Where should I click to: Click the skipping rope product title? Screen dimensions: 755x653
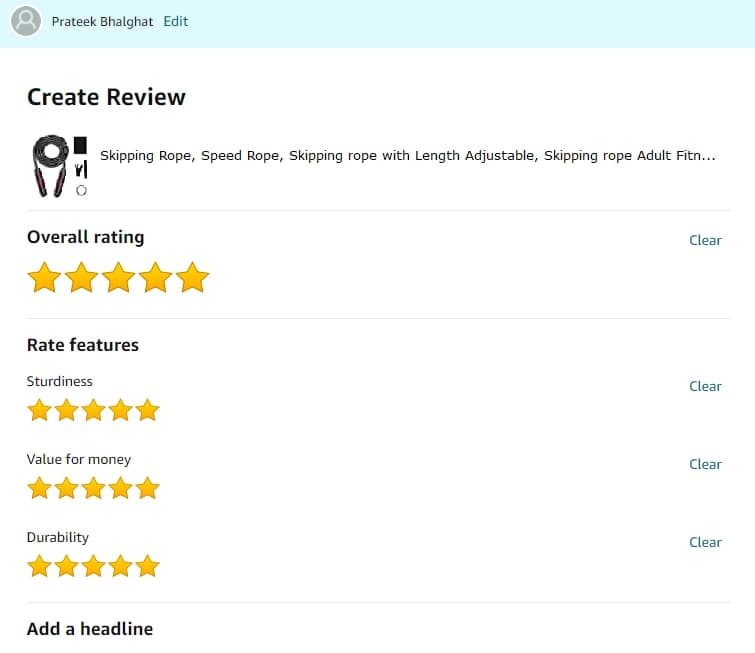click(x=407, y=156)
